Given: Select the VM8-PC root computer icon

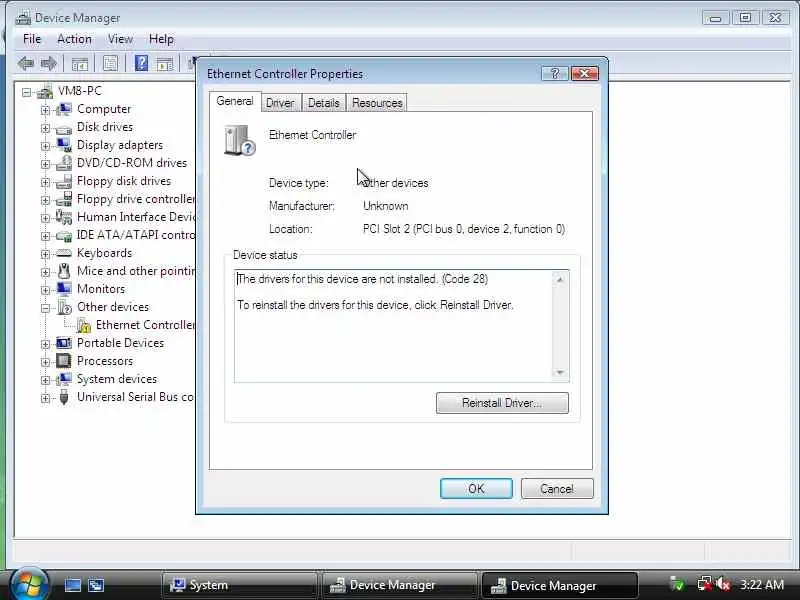Looking at the screenshot, I should tap(45, 91).
